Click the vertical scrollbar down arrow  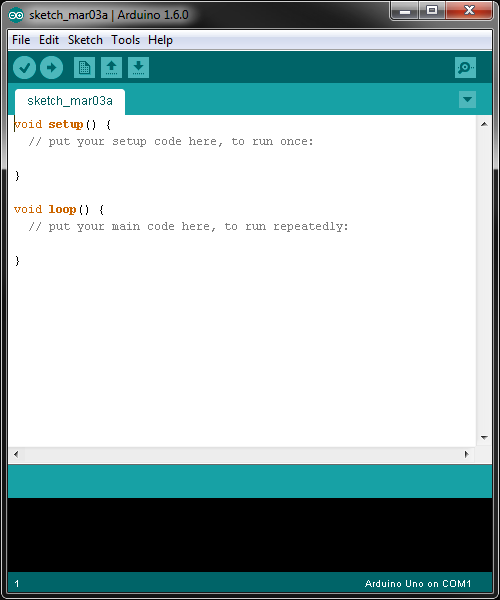(x=484, y=437)
